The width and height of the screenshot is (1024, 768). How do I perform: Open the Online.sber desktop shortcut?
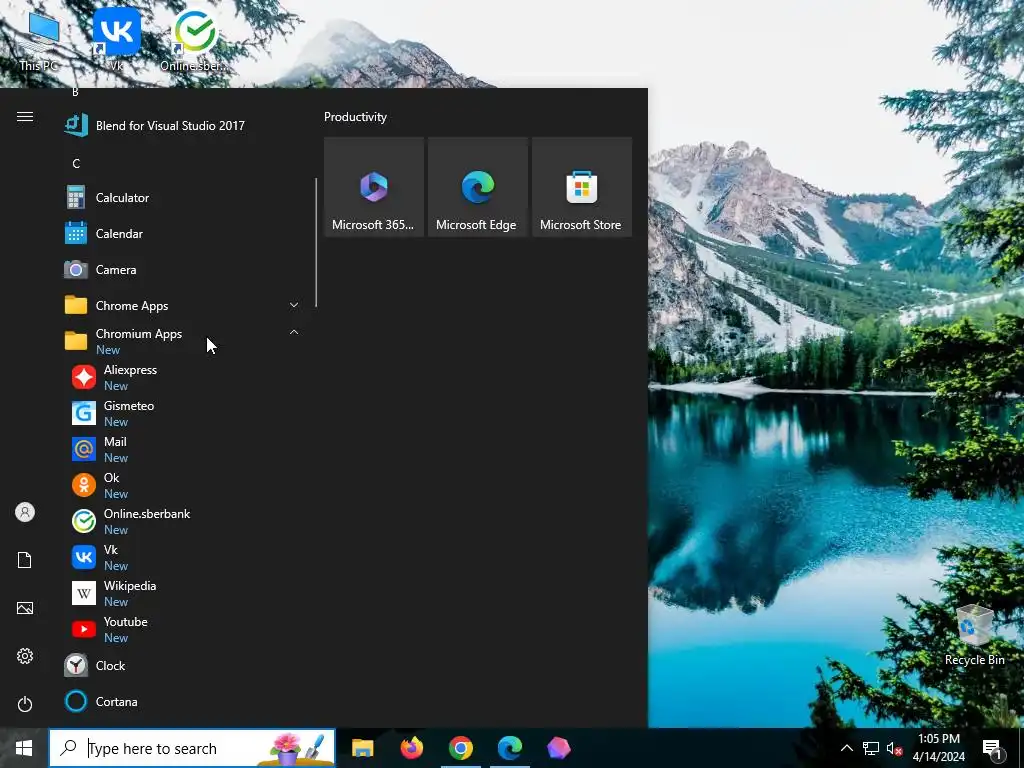pos(194,40)
